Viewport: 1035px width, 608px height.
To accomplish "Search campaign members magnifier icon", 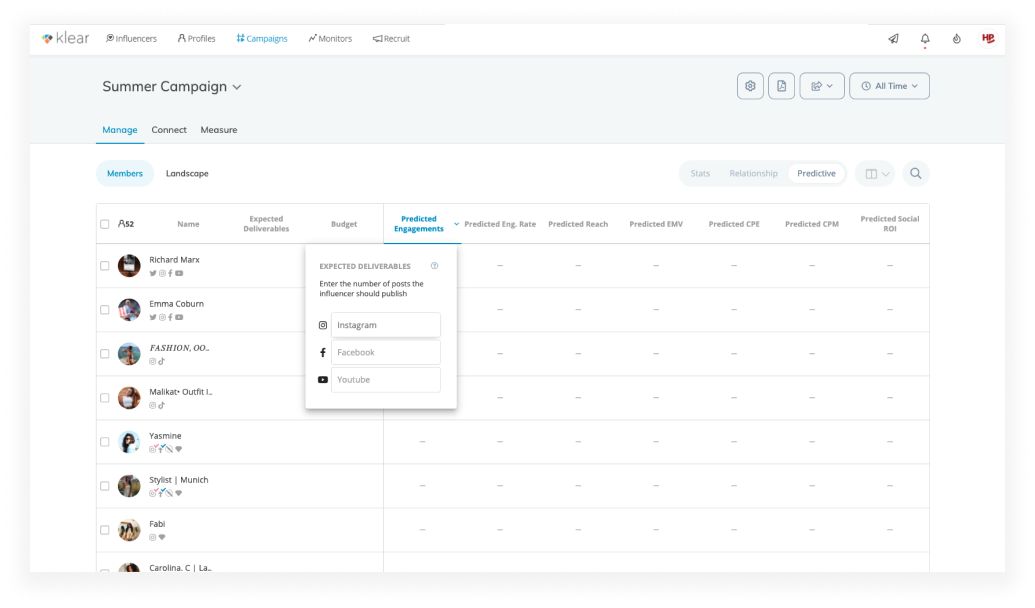I will coord(916,174).
